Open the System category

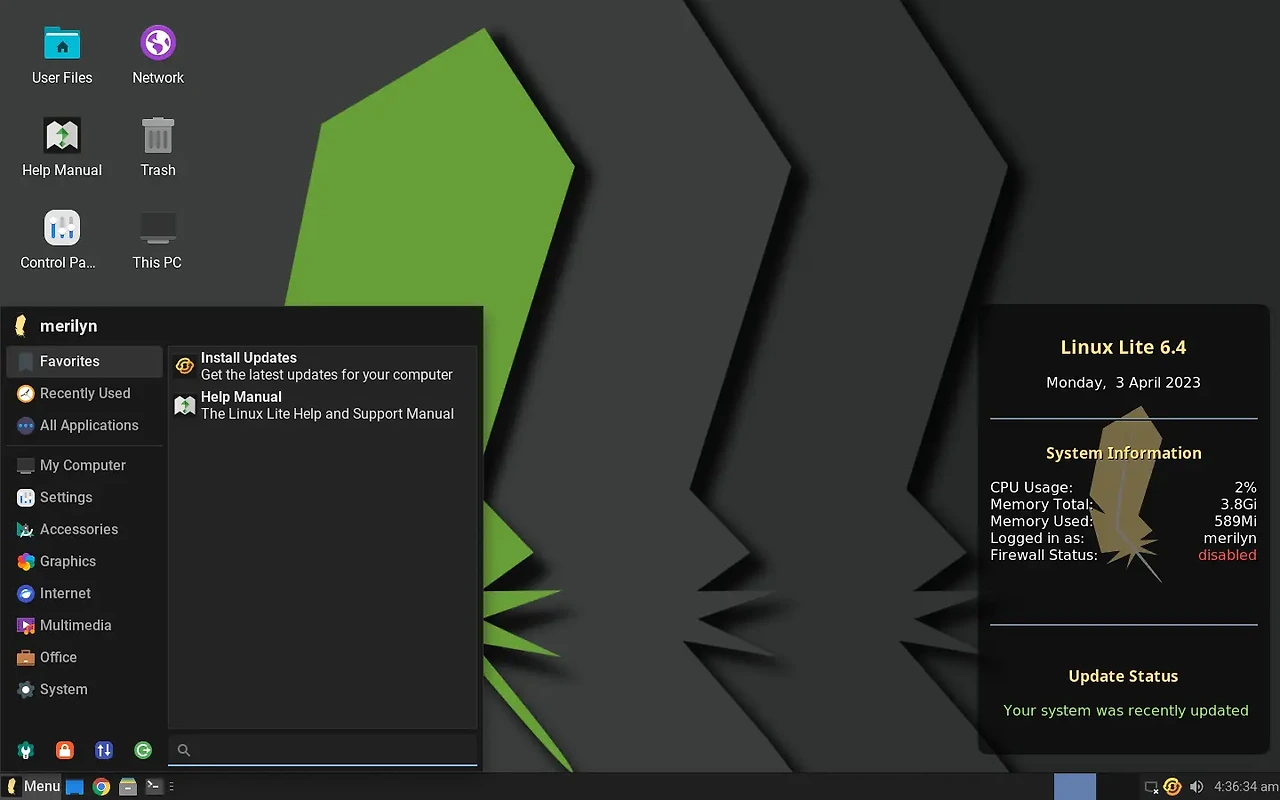[x=84, y=689]
